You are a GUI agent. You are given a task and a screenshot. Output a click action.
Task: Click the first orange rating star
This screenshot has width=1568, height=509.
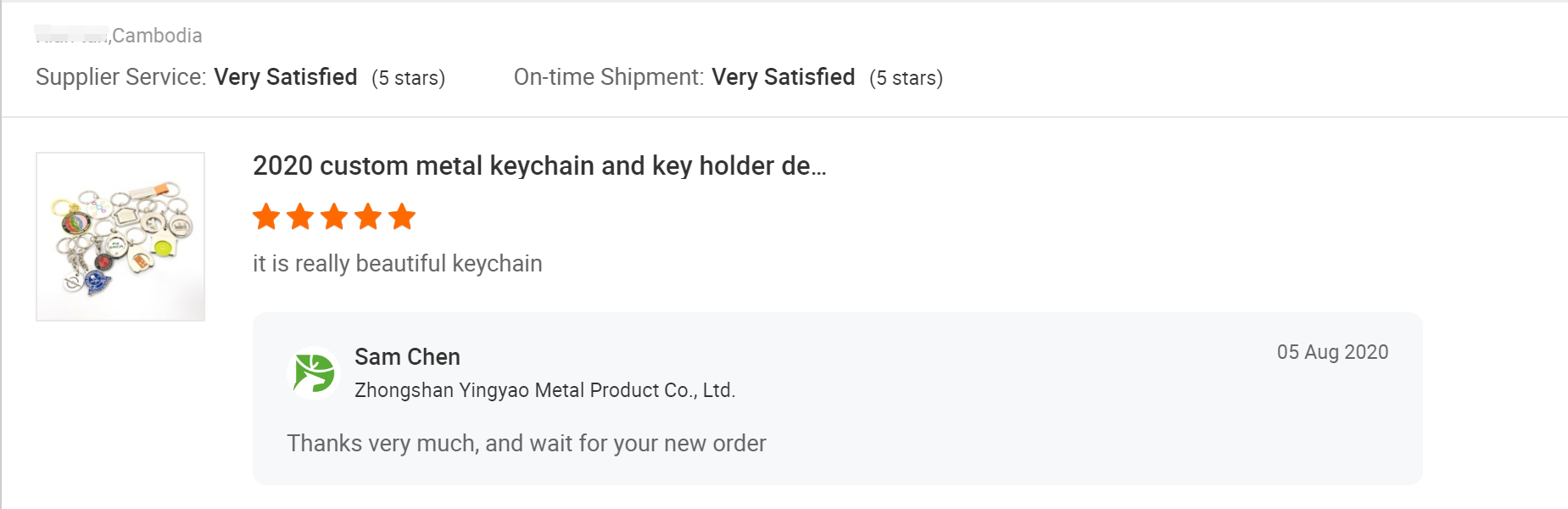coord(266,216)
